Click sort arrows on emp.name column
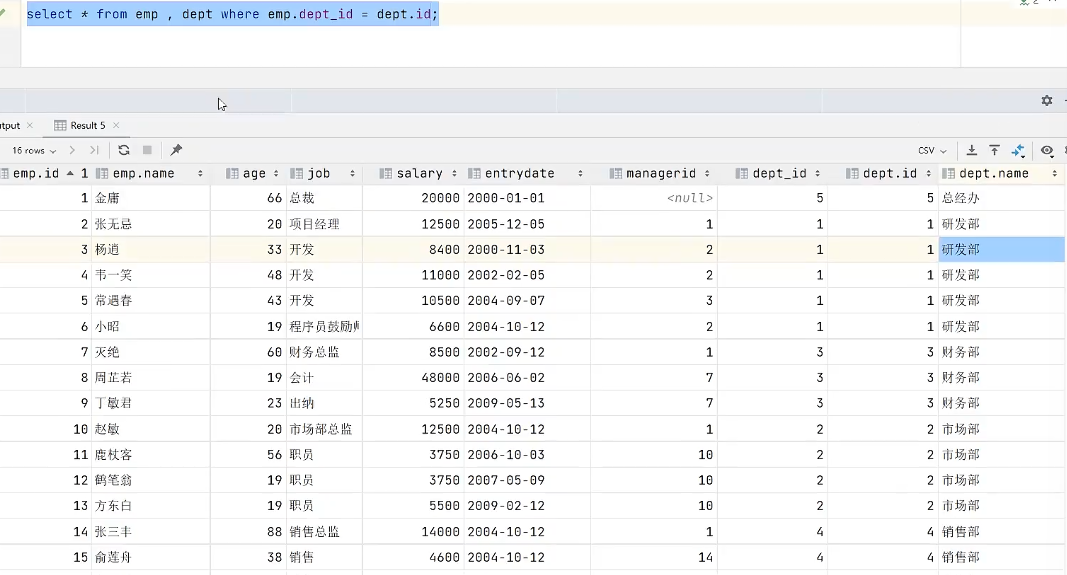 [x=200, y=174]
